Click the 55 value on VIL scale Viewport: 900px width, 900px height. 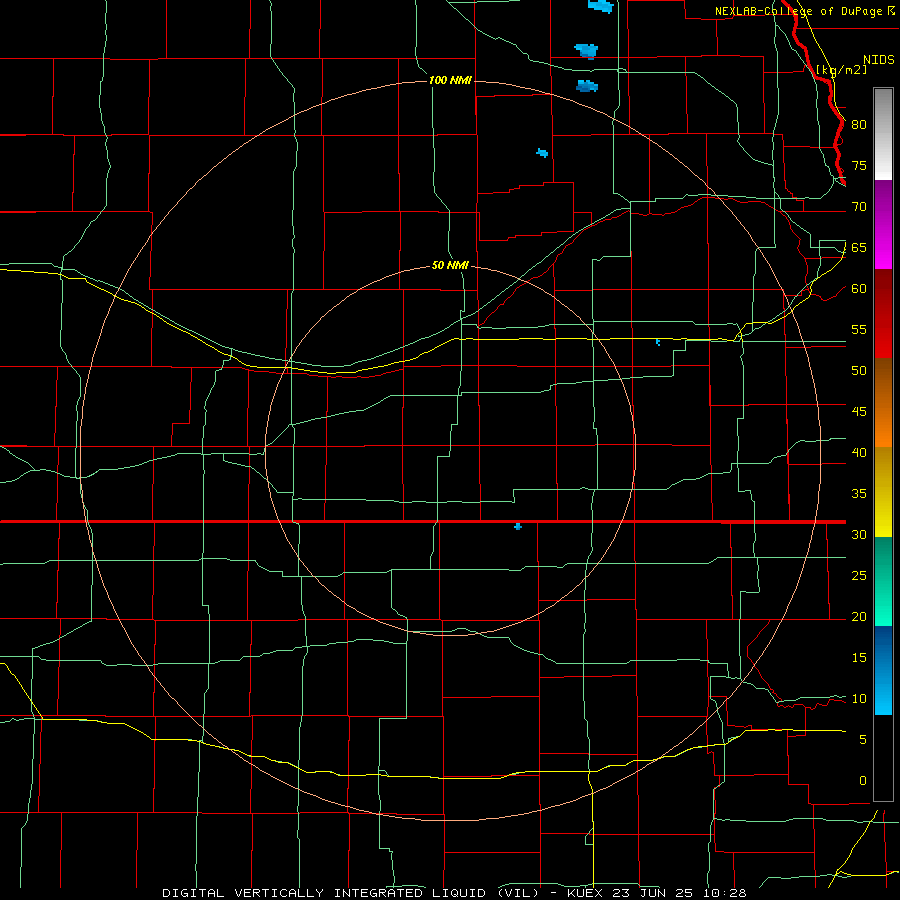[x=859, y=329]
